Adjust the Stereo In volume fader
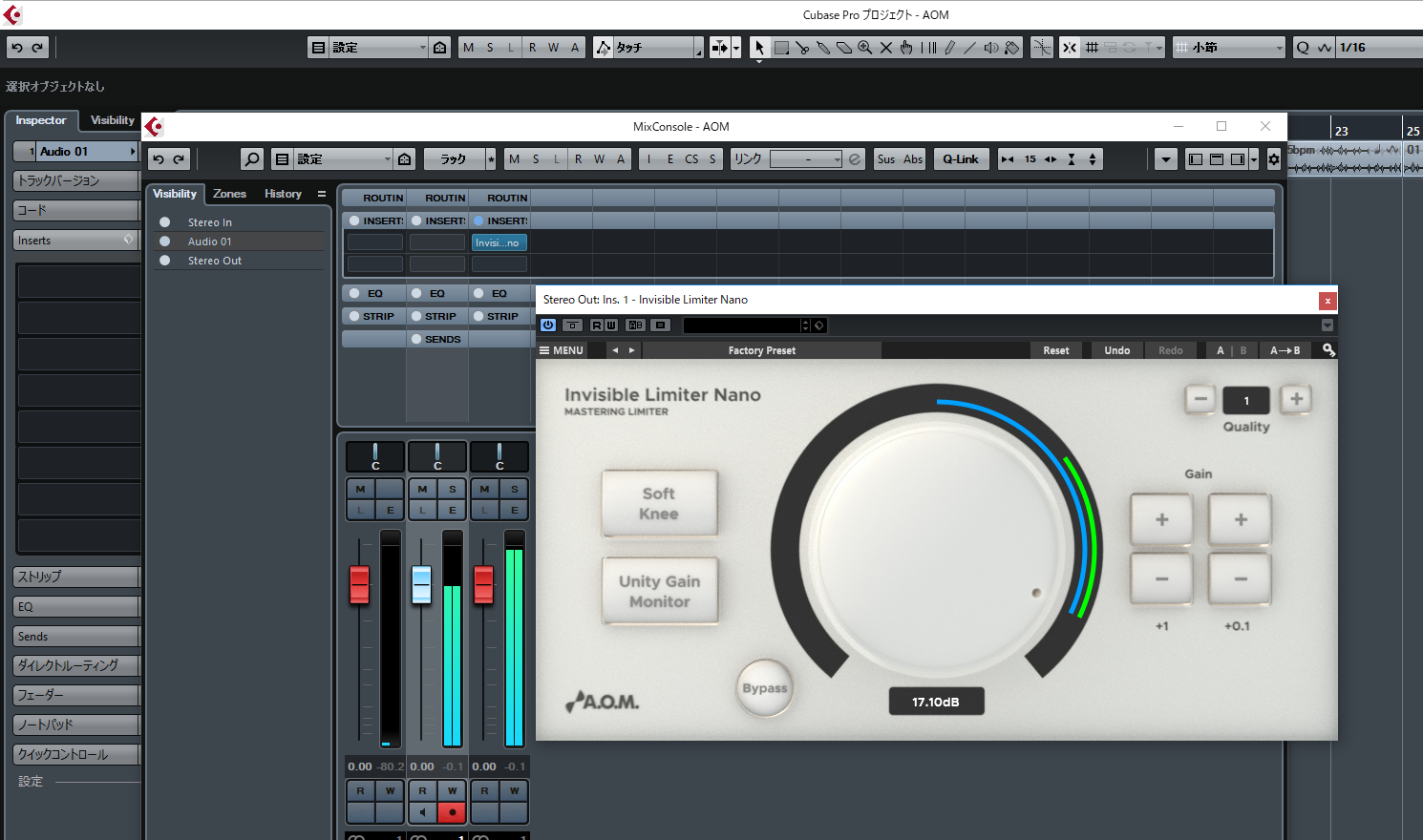1423x840 pixels. (359, 584)
